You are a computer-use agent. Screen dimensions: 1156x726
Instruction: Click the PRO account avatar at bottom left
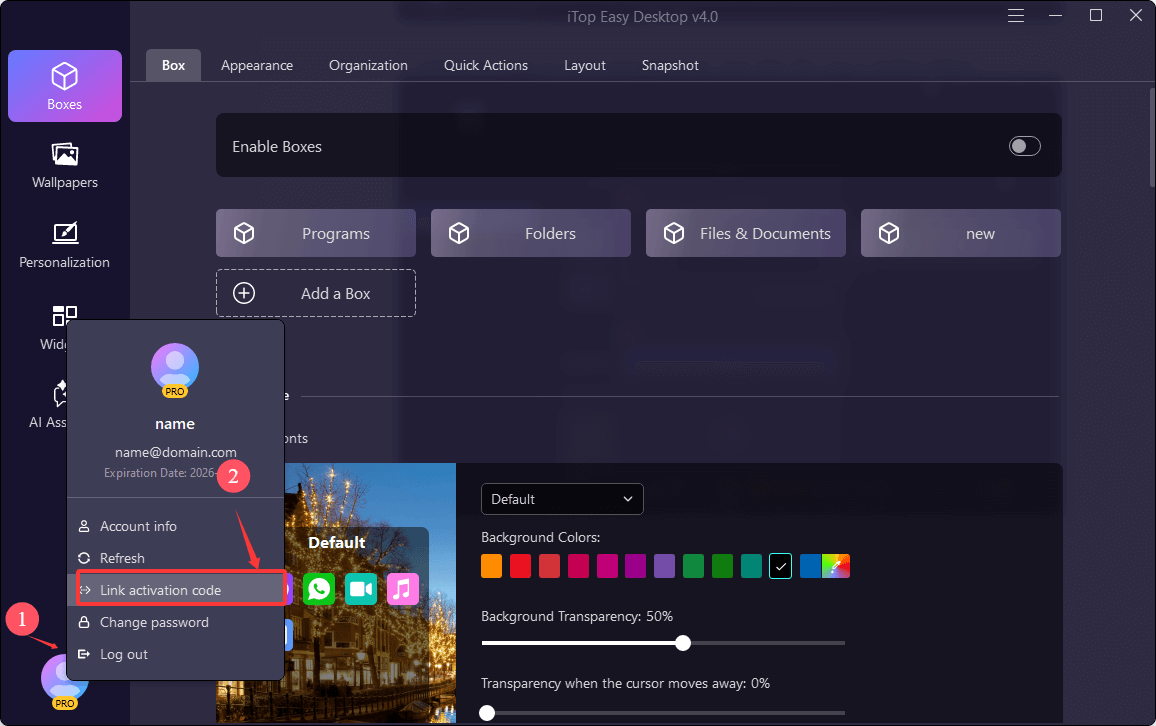64,679
